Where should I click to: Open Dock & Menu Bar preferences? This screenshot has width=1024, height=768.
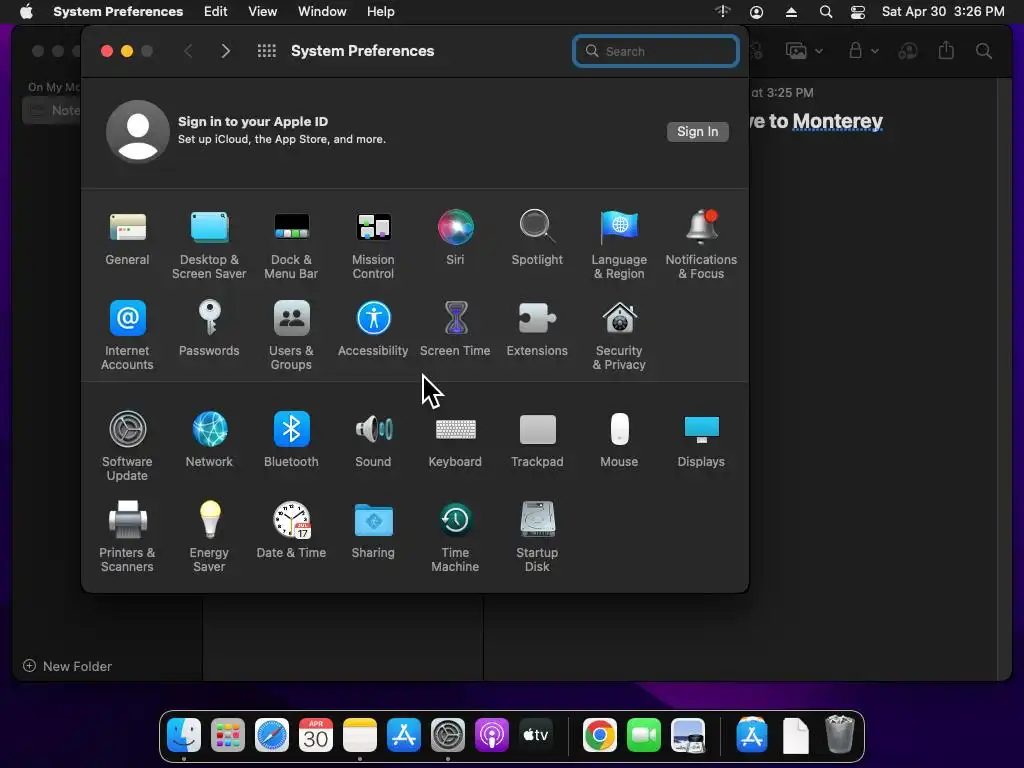pyautogui.click(x=291, y=246)
